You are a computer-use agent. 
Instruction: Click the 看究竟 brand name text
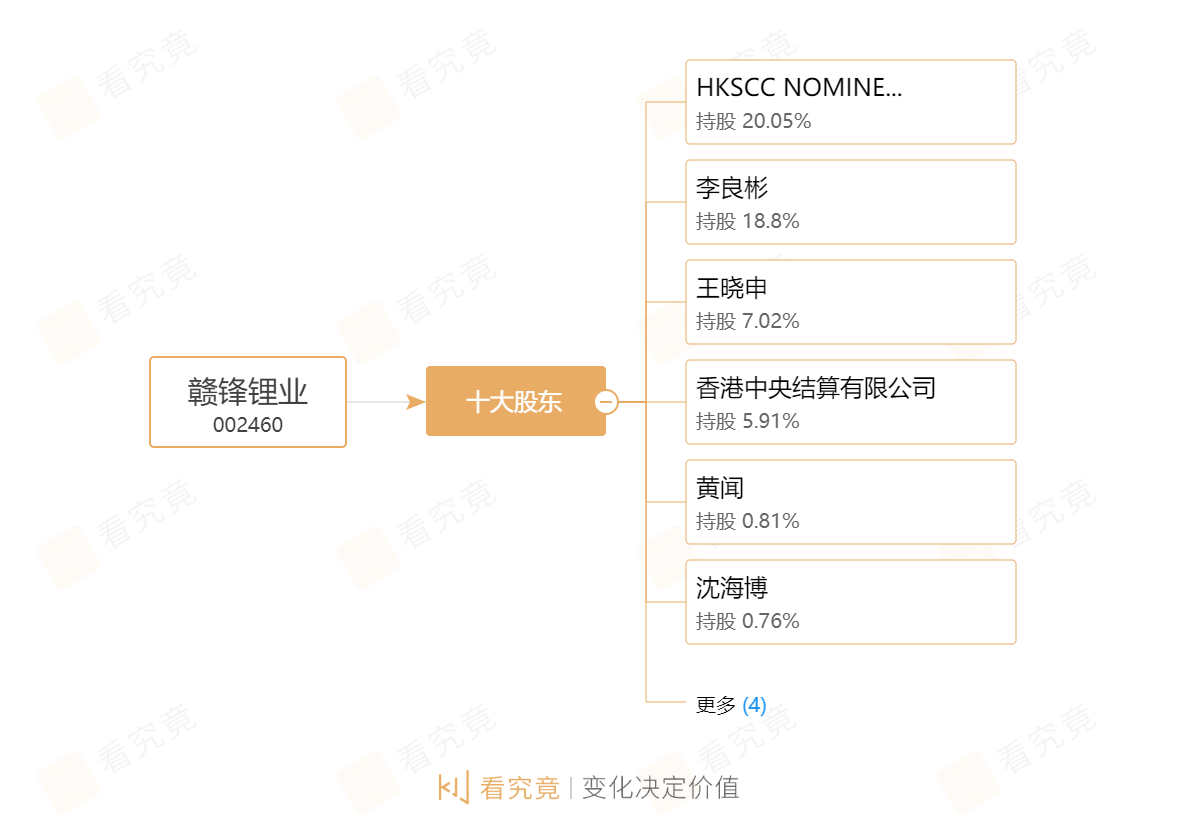(x=520, y=788)
